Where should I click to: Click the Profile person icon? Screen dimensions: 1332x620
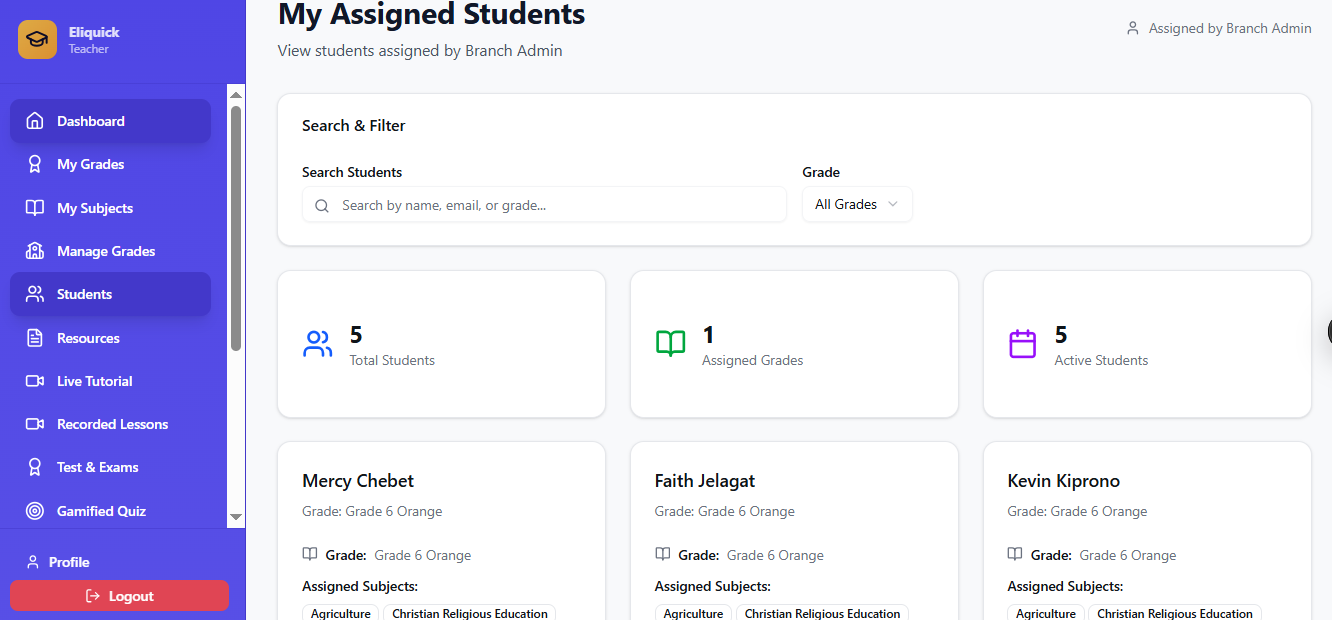33,562
